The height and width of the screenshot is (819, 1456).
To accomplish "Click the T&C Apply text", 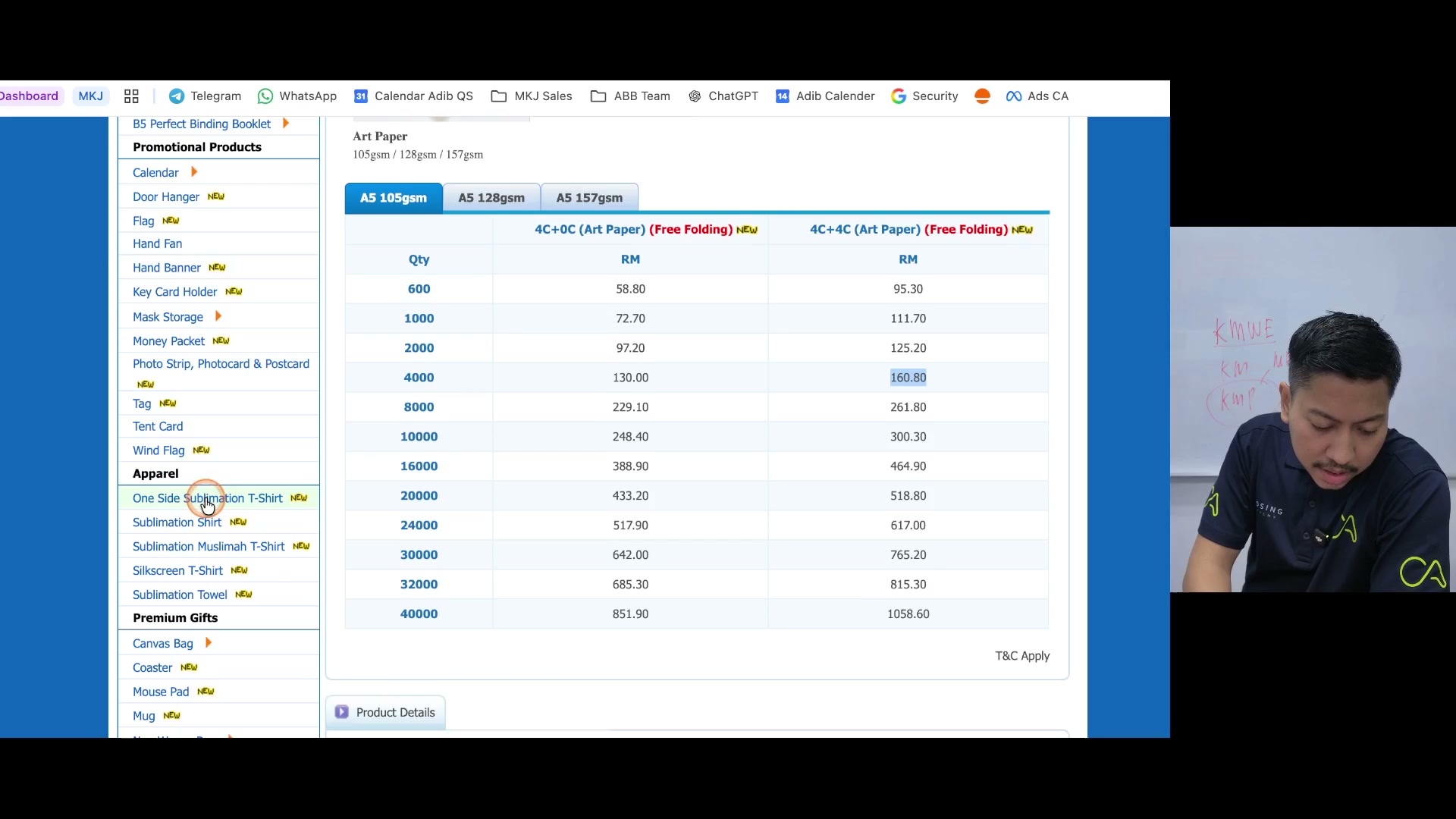I will click(x=1022, y=656).
